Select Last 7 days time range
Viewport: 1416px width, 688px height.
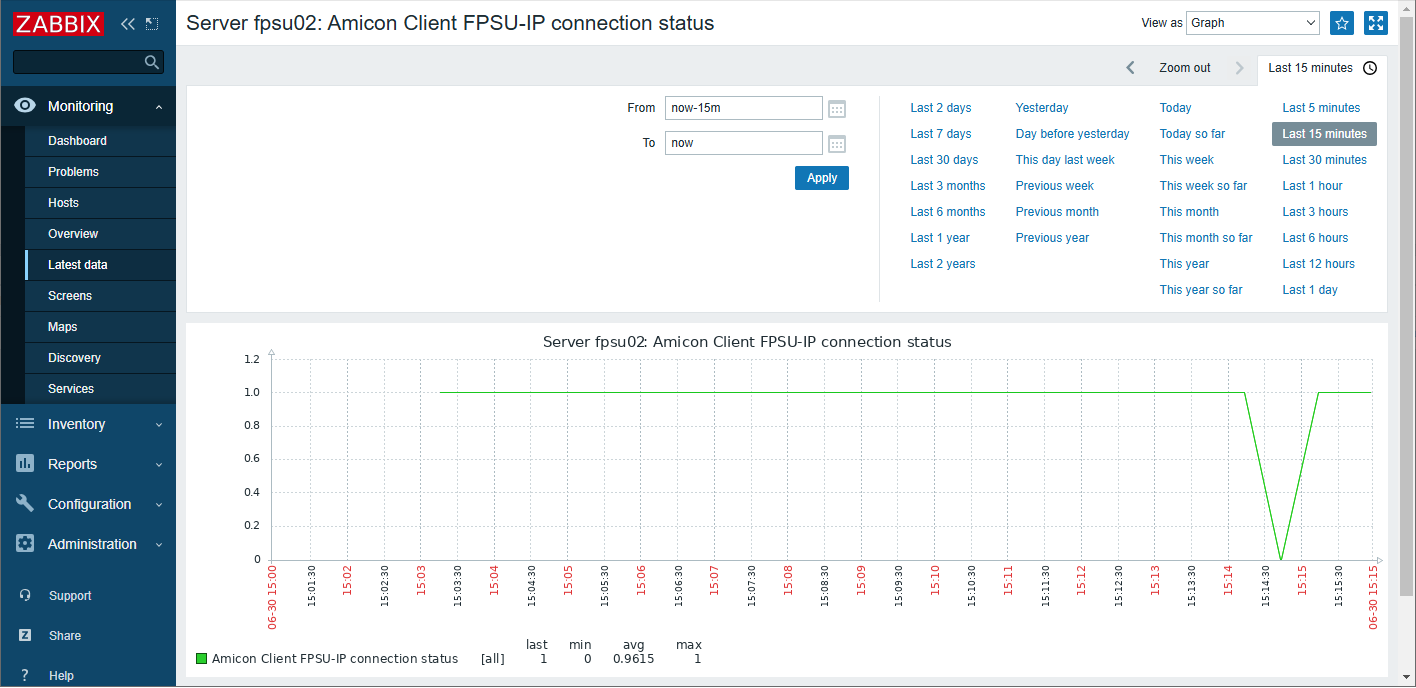pyautogui.click(x=941, y=134)
